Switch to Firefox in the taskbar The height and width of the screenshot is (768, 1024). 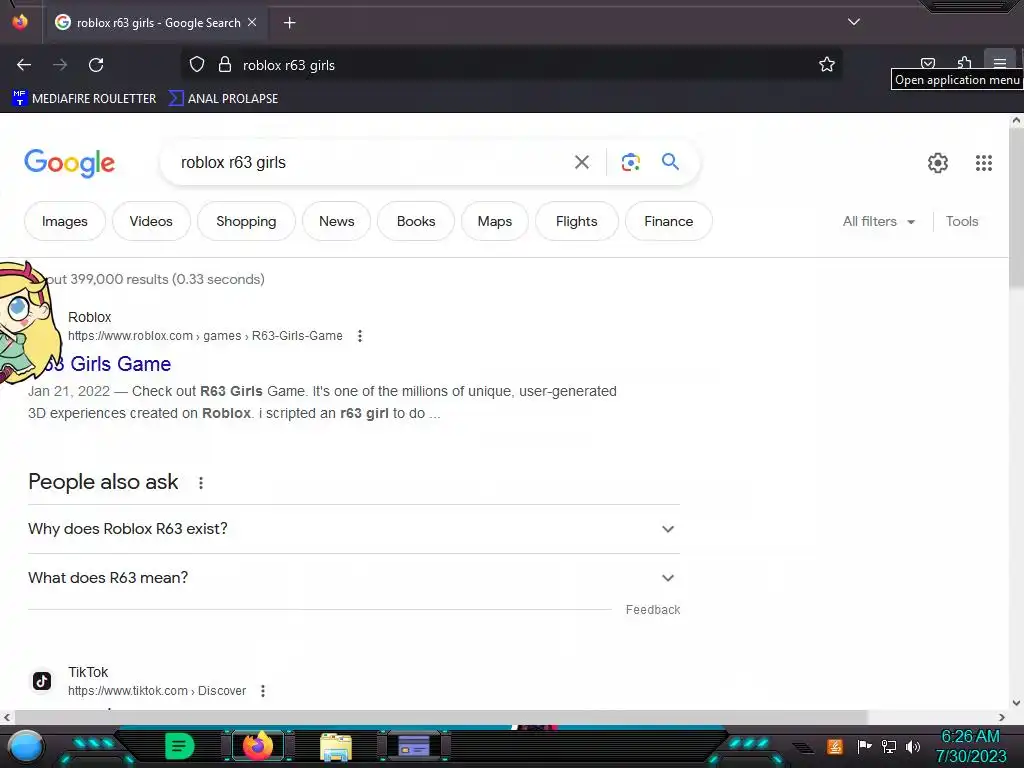point(257,746)
